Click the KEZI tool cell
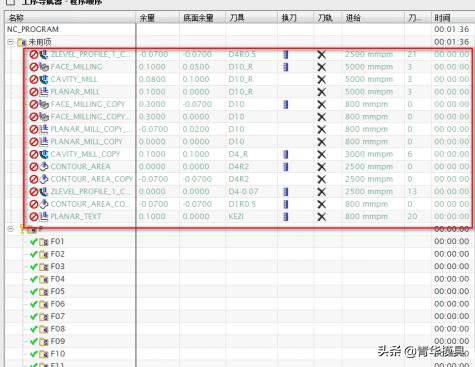Image resolution: width=475 pixels, height=367 pixels. (x=236, y=216)
